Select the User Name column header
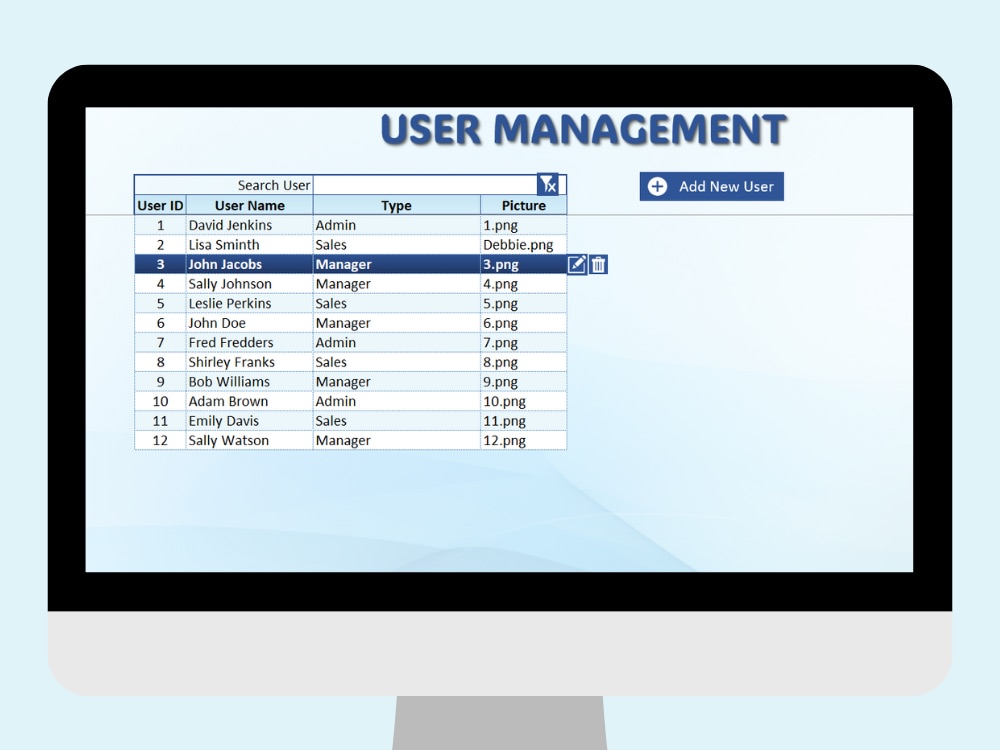 pos(249,205)
